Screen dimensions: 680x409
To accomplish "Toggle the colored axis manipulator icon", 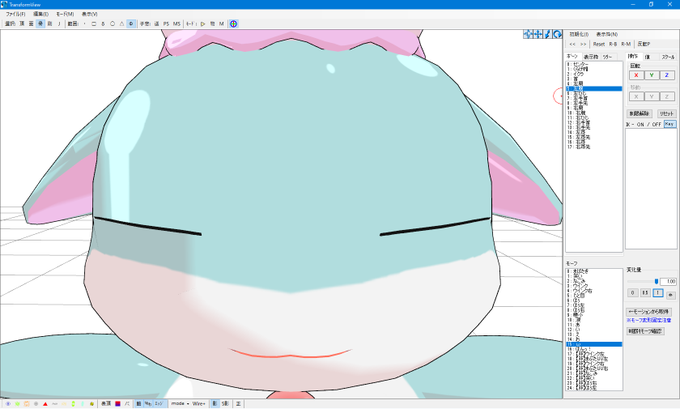I will point(233,24).
